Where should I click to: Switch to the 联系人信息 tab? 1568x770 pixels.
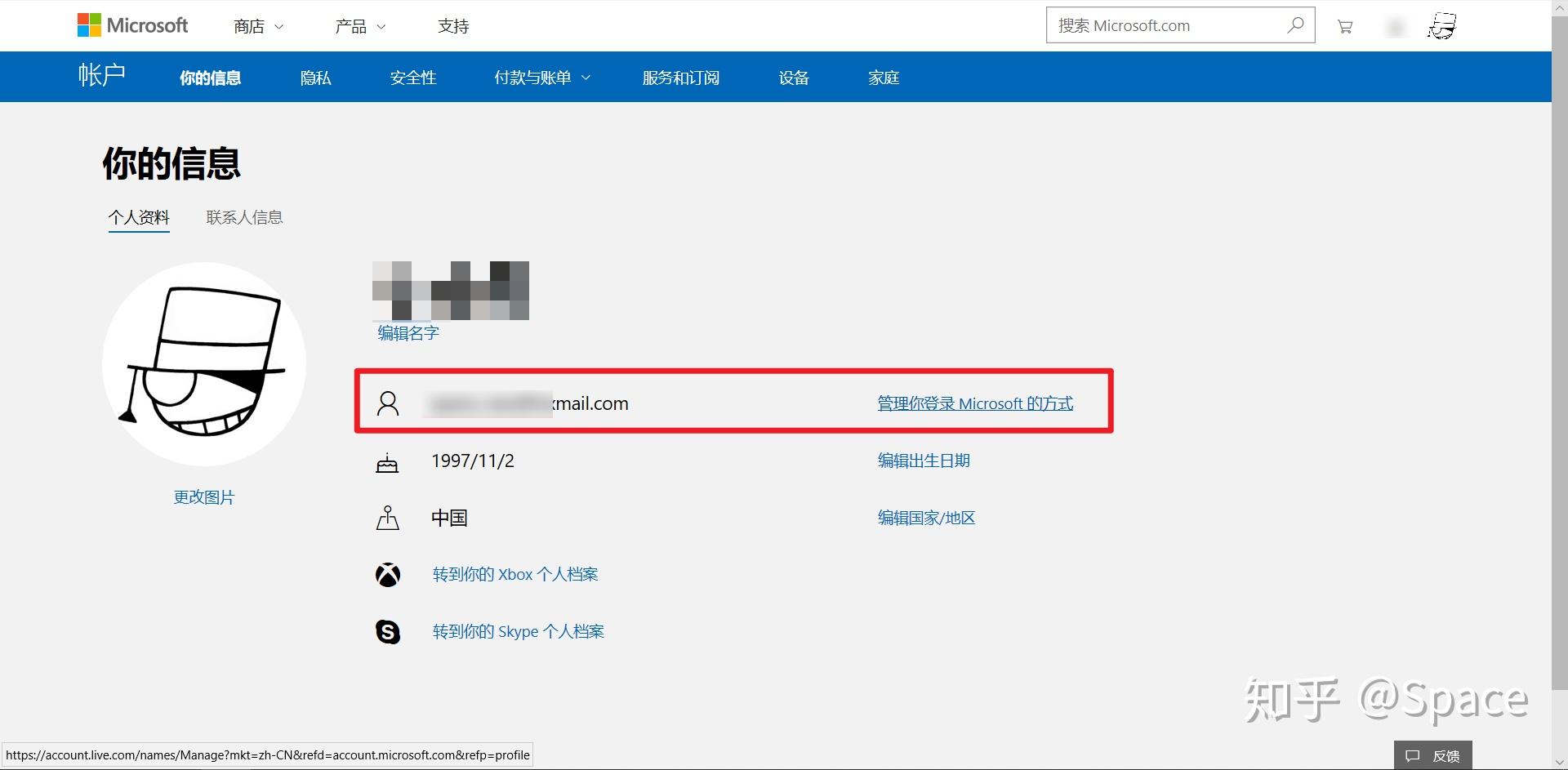click(x=243, y=217)
